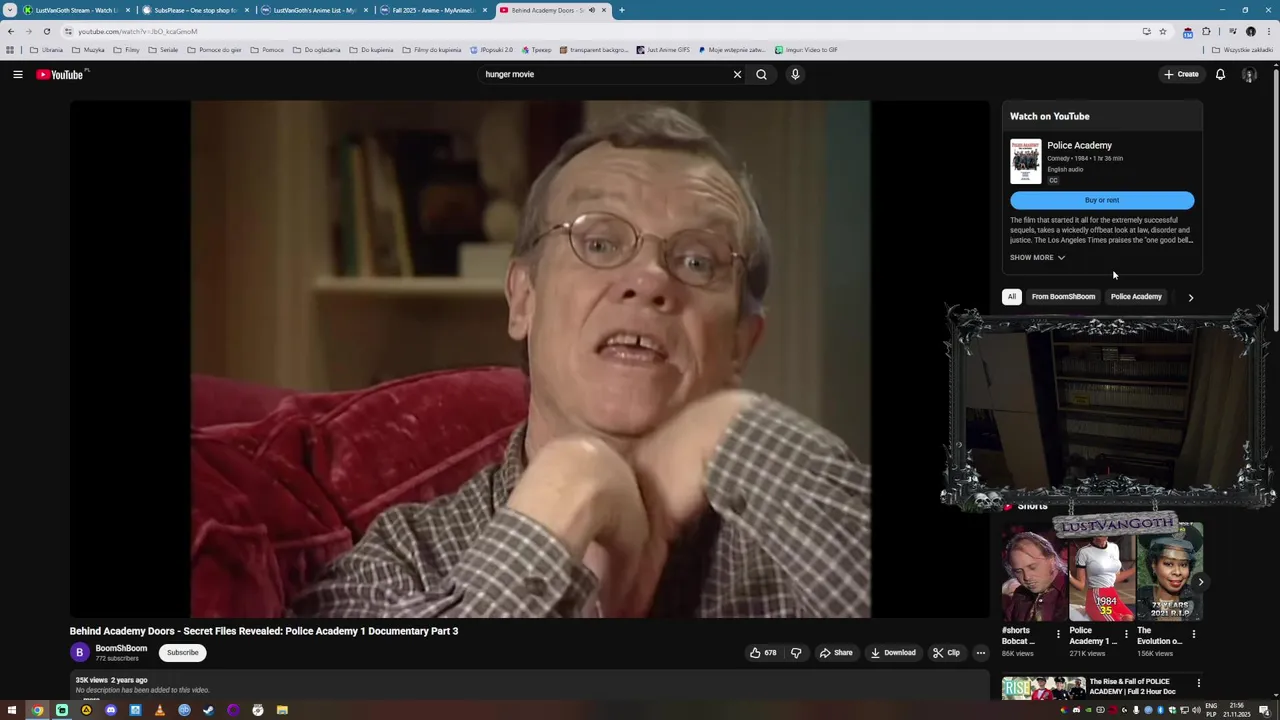Select the Police Academy filter chip
The height and width of the screenshot is (720, 1280).
(x=1136, y=297)
